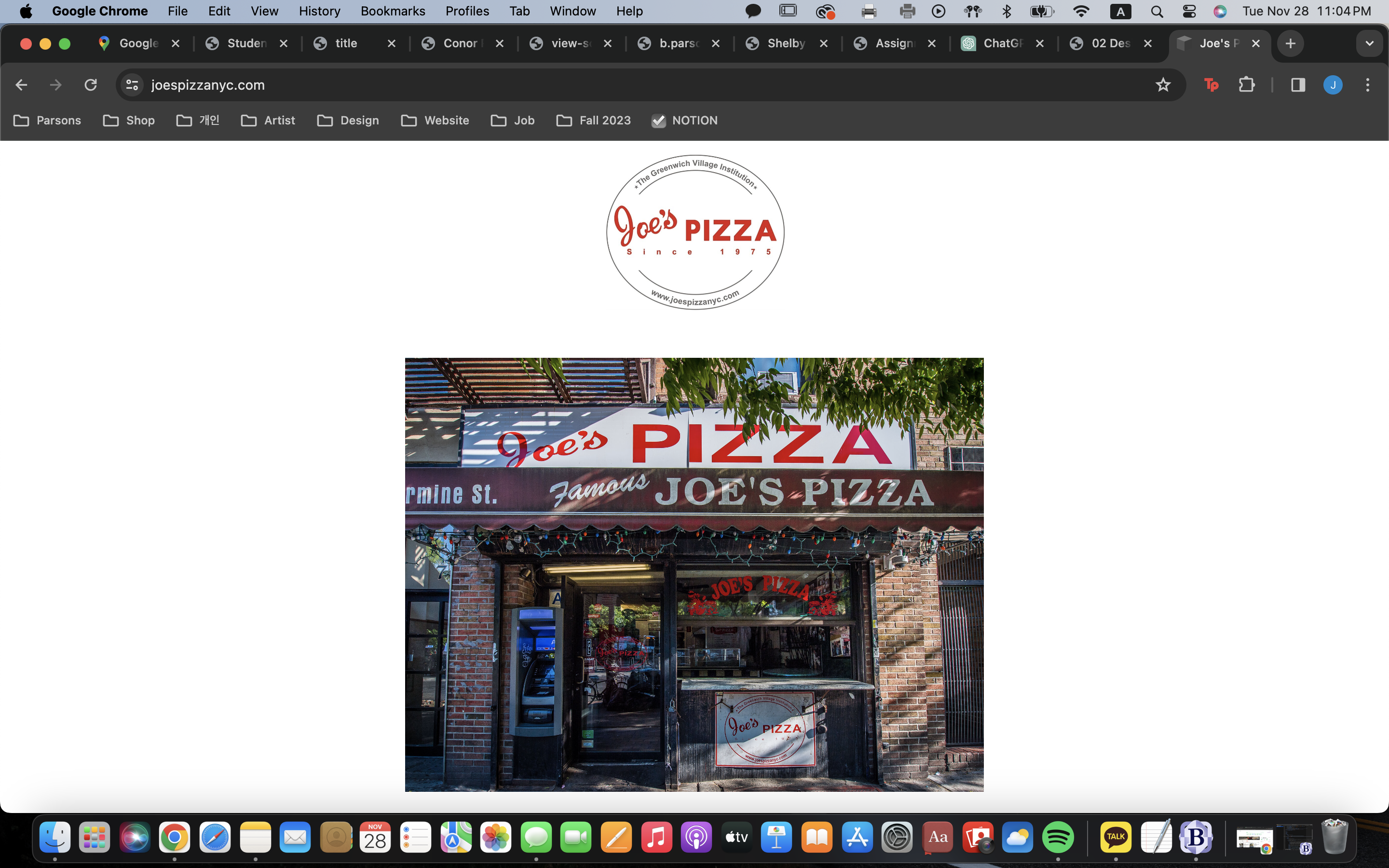The width and height of the screenshot is (1389, 868).
Task: Open the Apple menu
Action: (26, 12)
